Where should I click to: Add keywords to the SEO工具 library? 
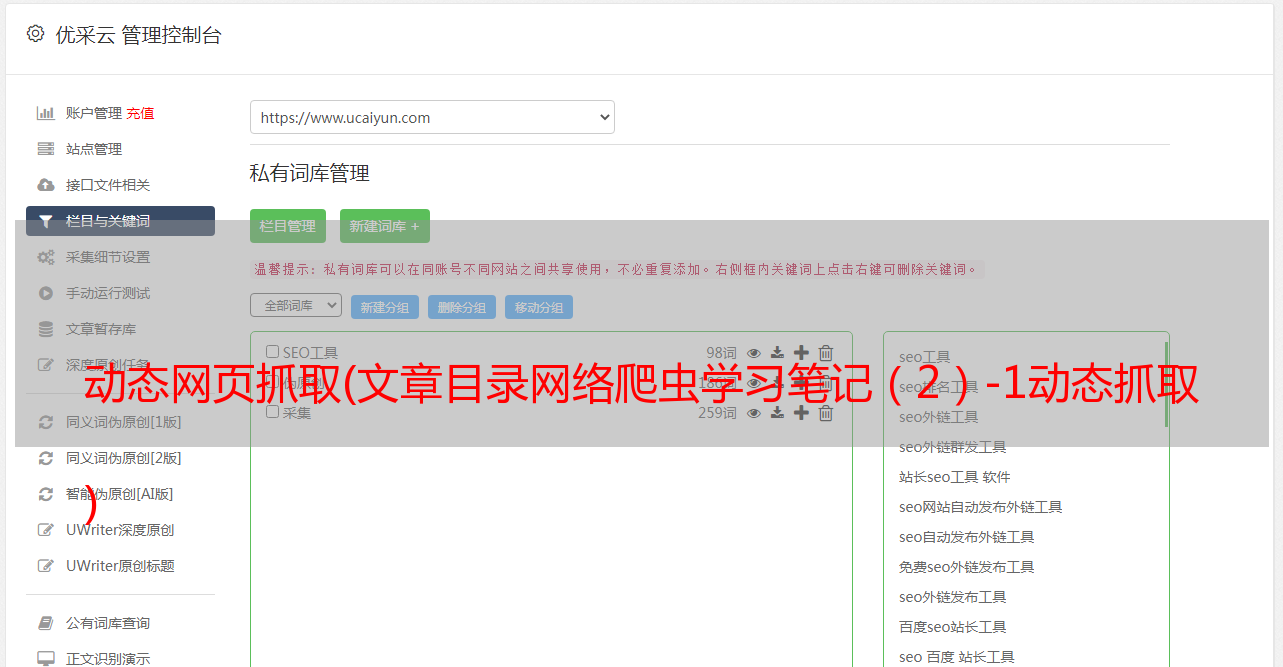tap(801, 353)
